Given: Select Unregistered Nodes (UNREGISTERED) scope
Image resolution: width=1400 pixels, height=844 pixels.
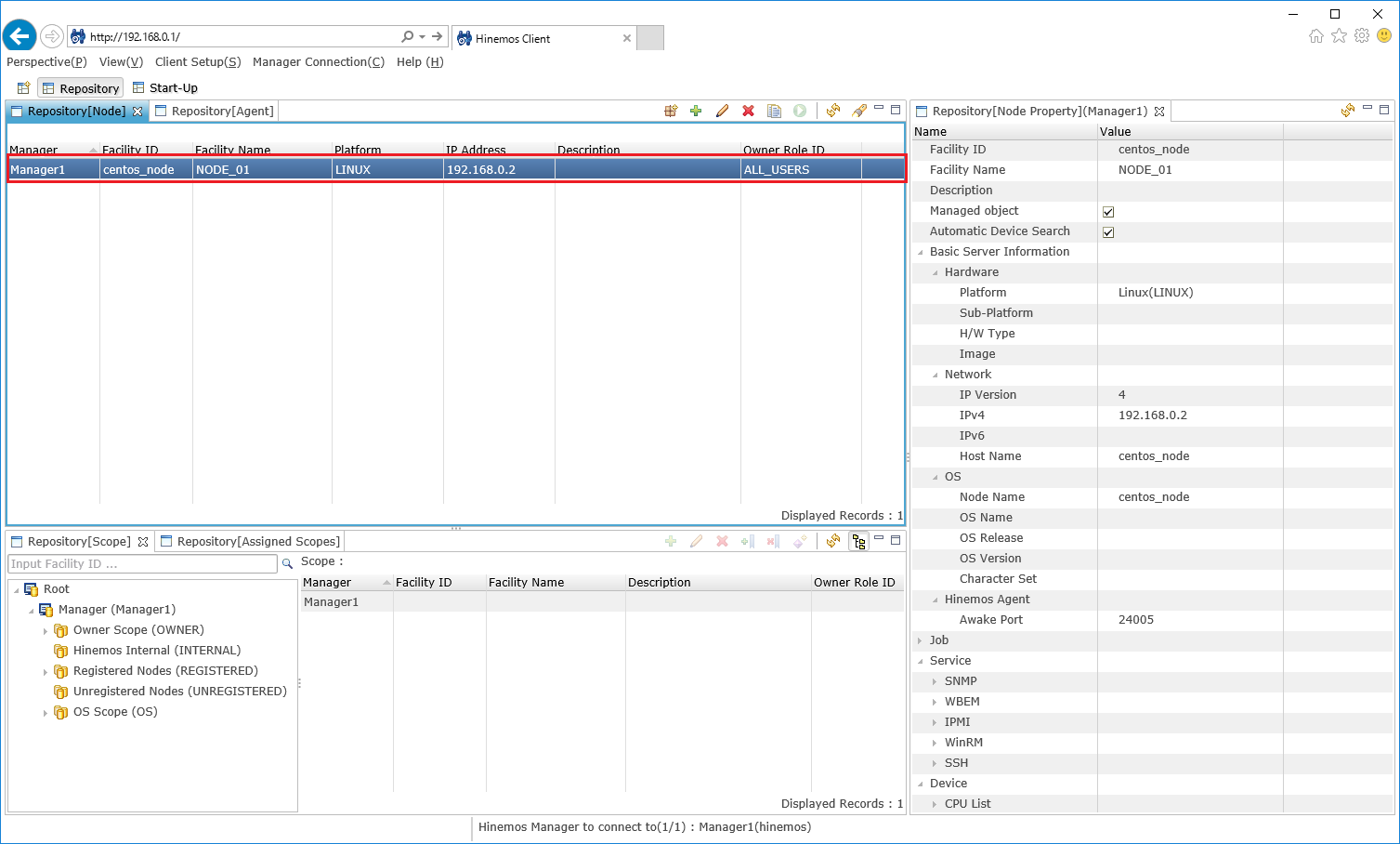Looking at the screenshot, I should point(180,692).
